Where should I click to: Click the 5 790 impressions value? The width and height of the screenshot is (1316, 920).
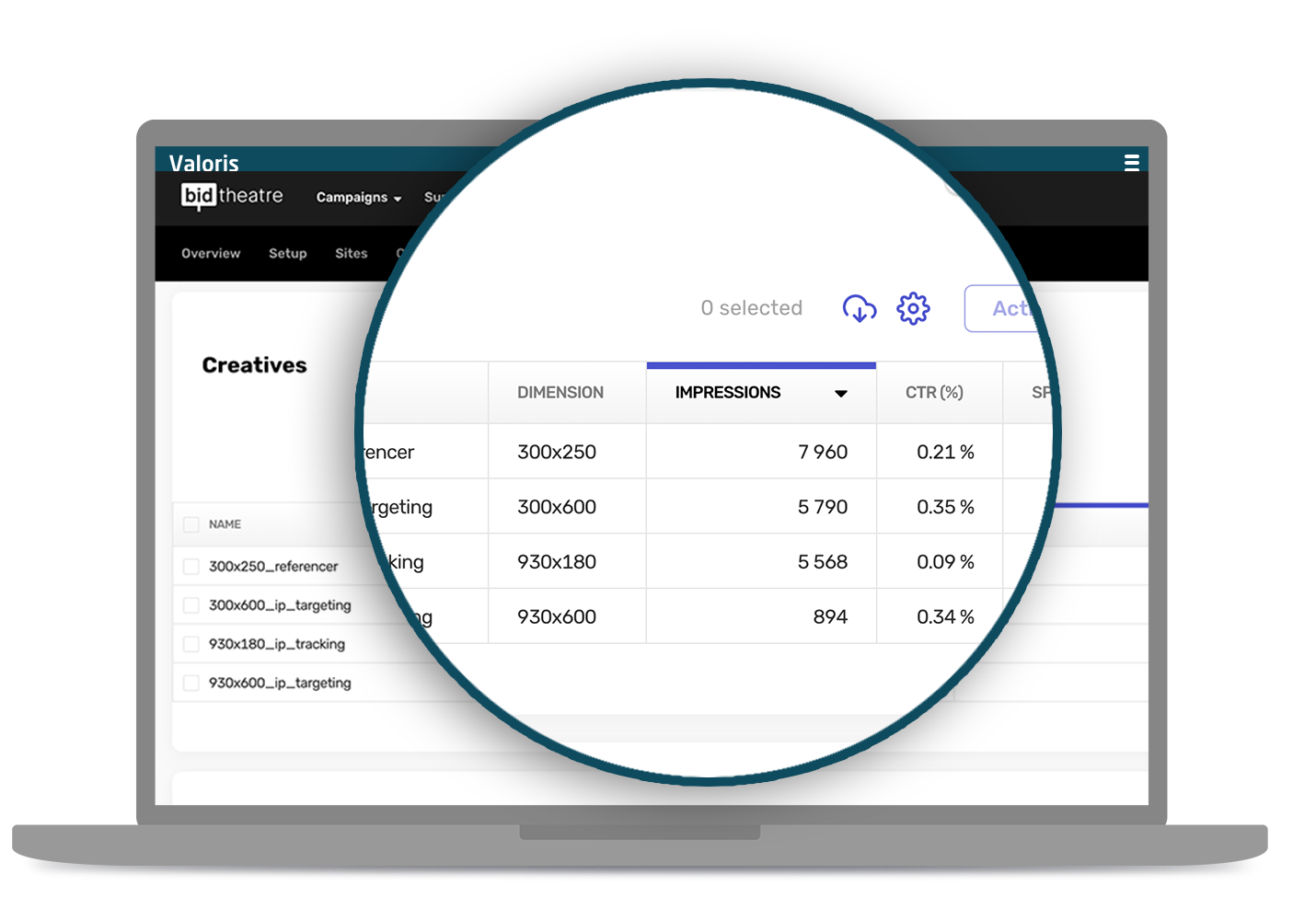click(x=823, y=507)
